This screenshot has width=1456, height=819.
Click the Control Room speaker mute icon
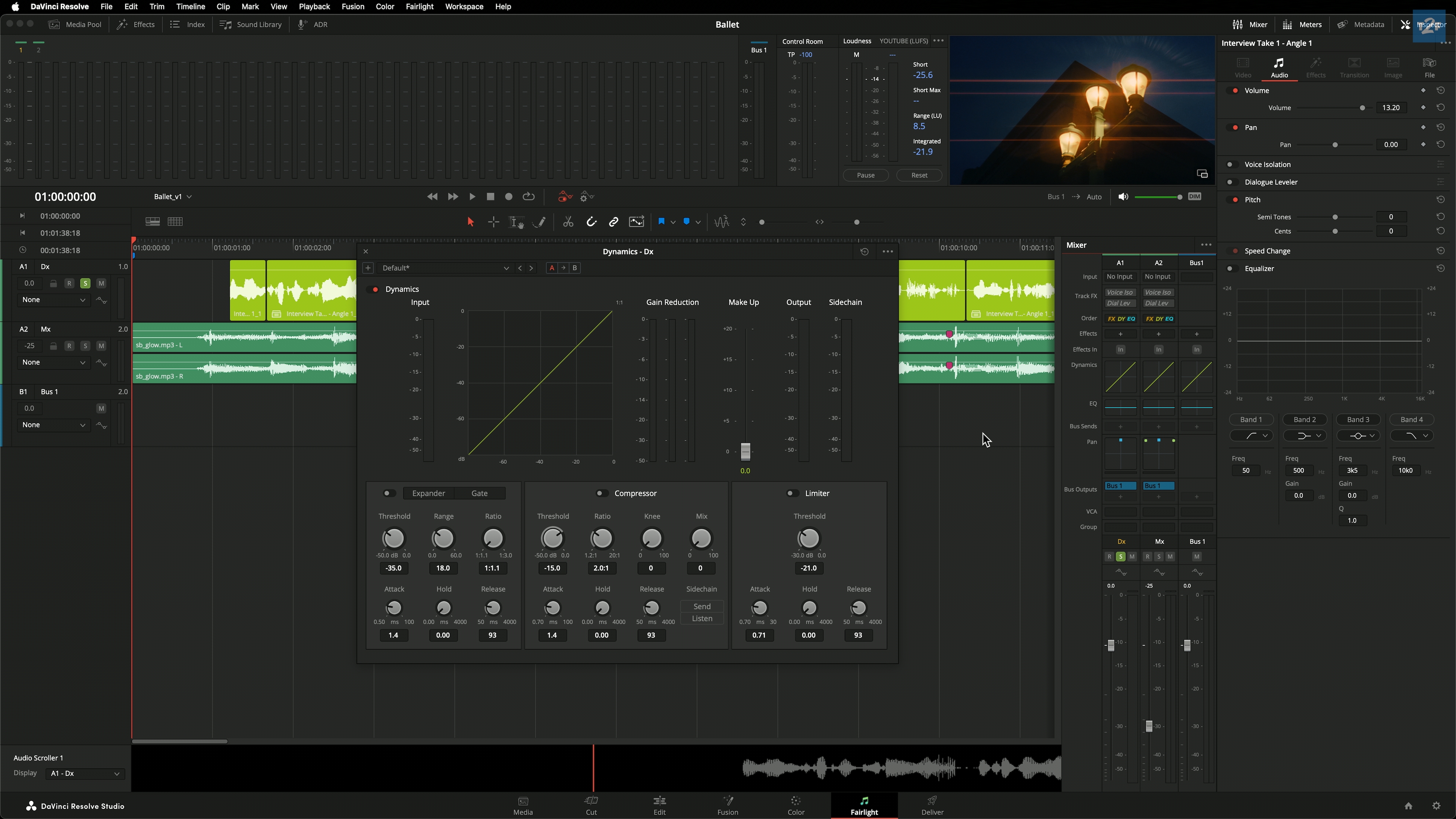click(1123, 197)
